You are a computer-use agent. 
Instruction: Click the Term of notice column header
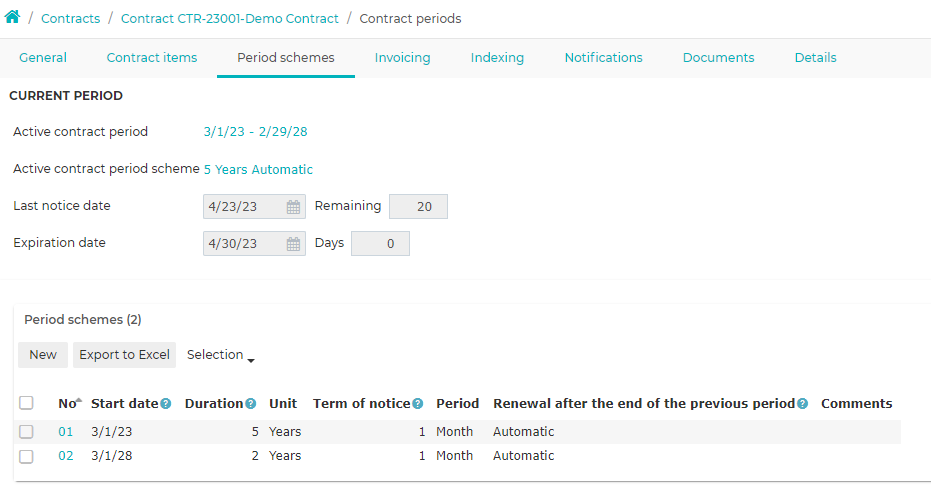362,403
